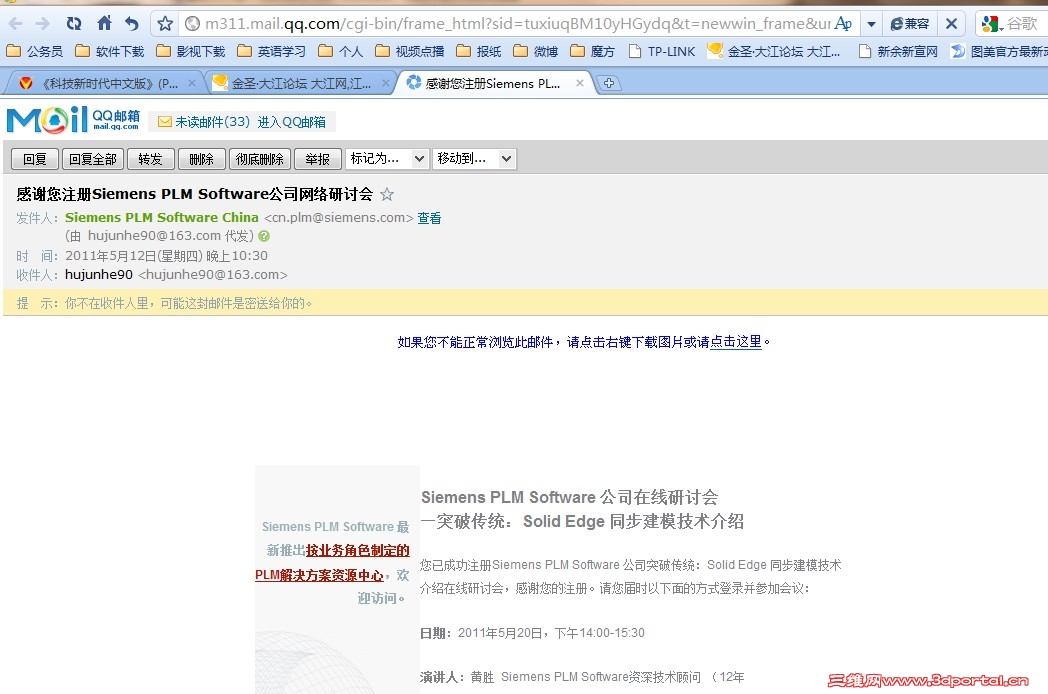This screenshot has width=1048, height=694.
Task: Open the 公务员 bookmark folder
Action: (34, 51)
